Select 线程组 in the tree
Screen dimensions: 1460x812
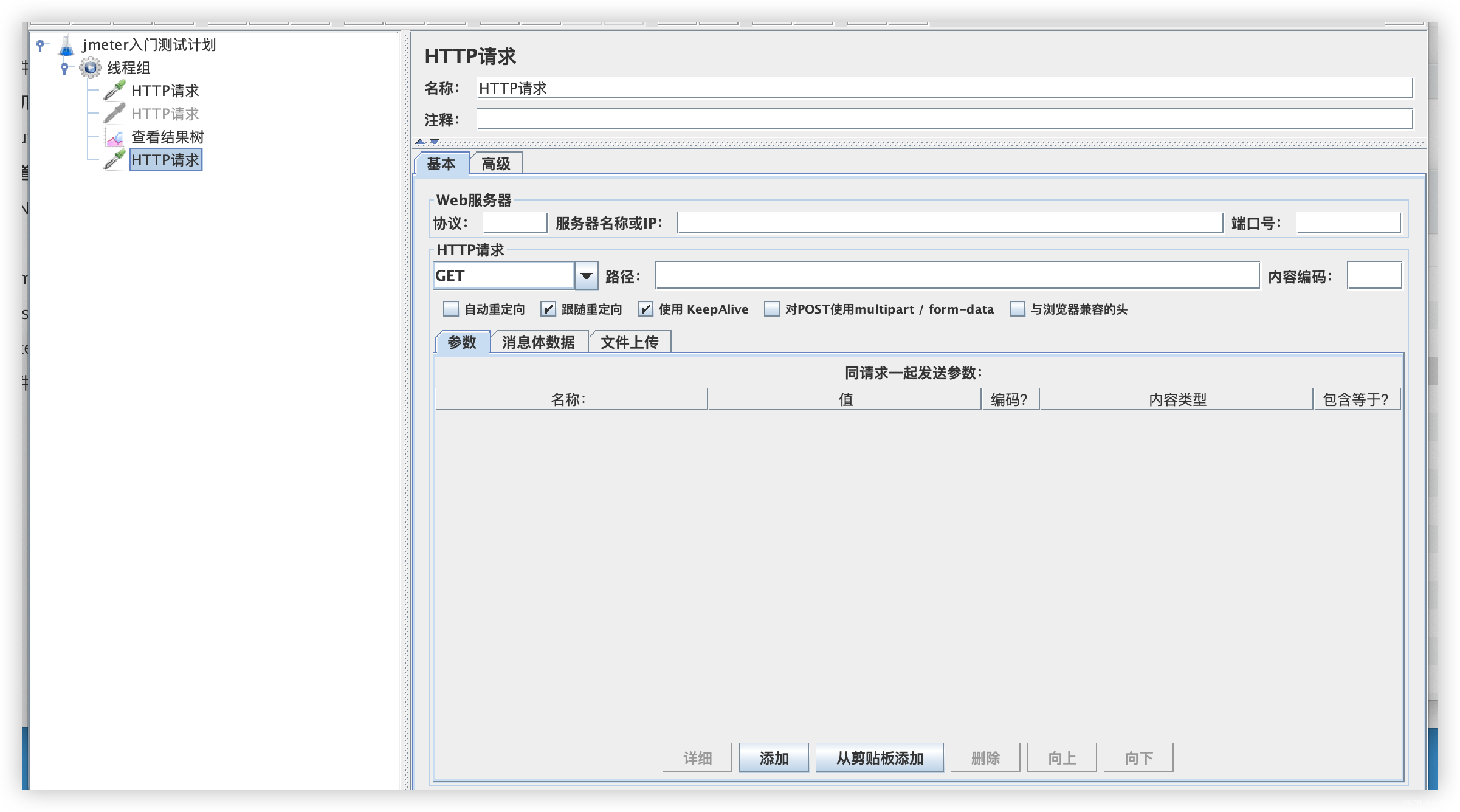(128, 68)
